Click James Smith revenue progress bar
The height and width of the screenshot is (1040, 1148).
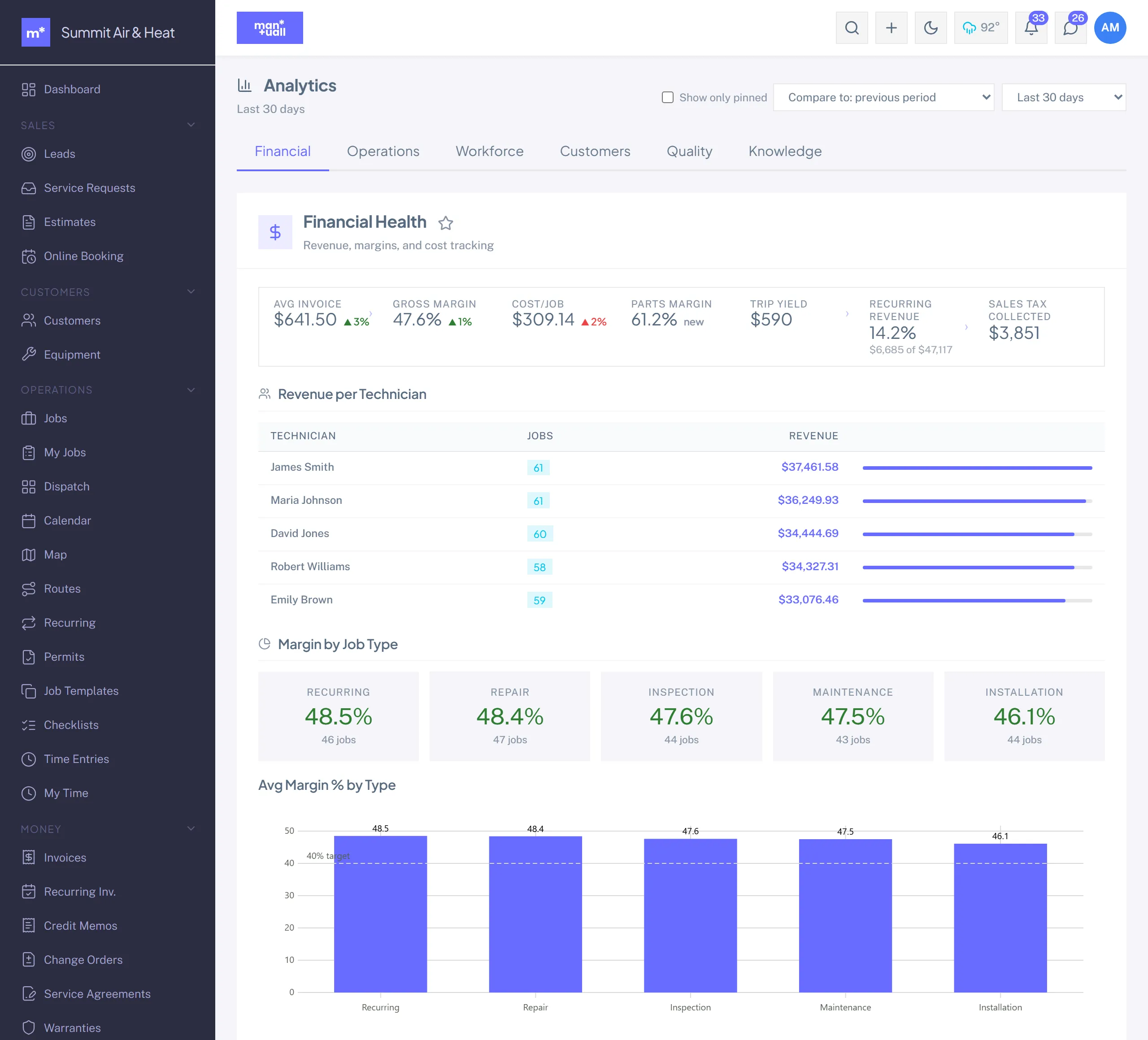pos(977,468)
